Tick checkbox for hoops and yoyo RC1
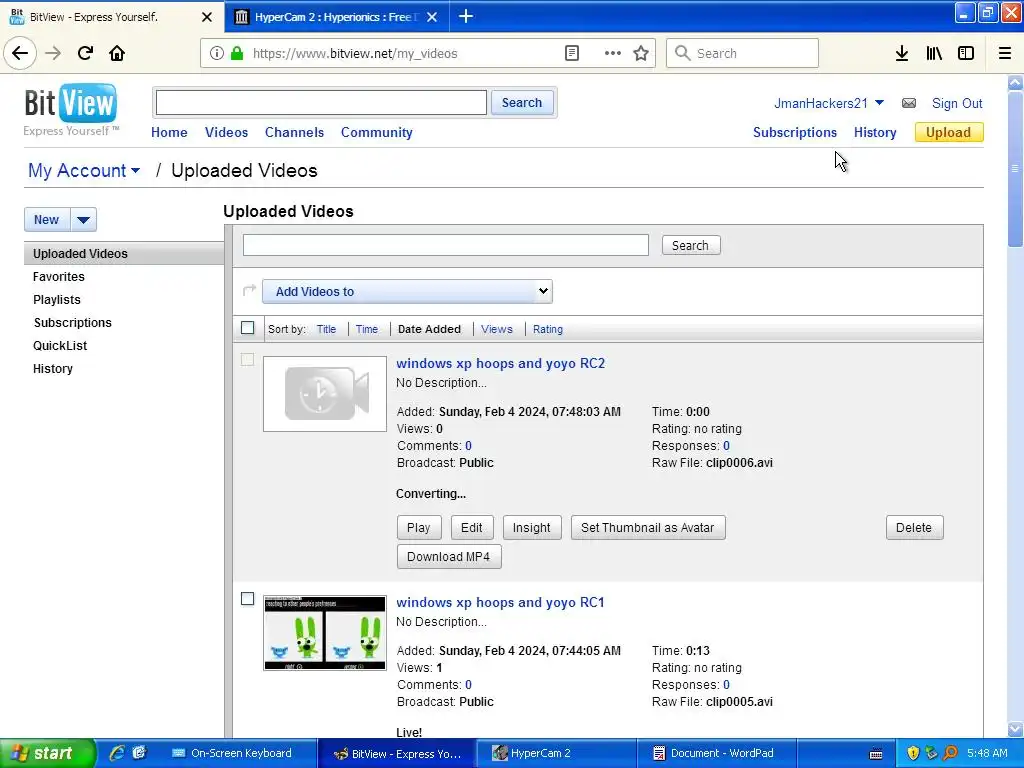The width and height of the screenshot is (1024, 768). [x=248, y=599]
